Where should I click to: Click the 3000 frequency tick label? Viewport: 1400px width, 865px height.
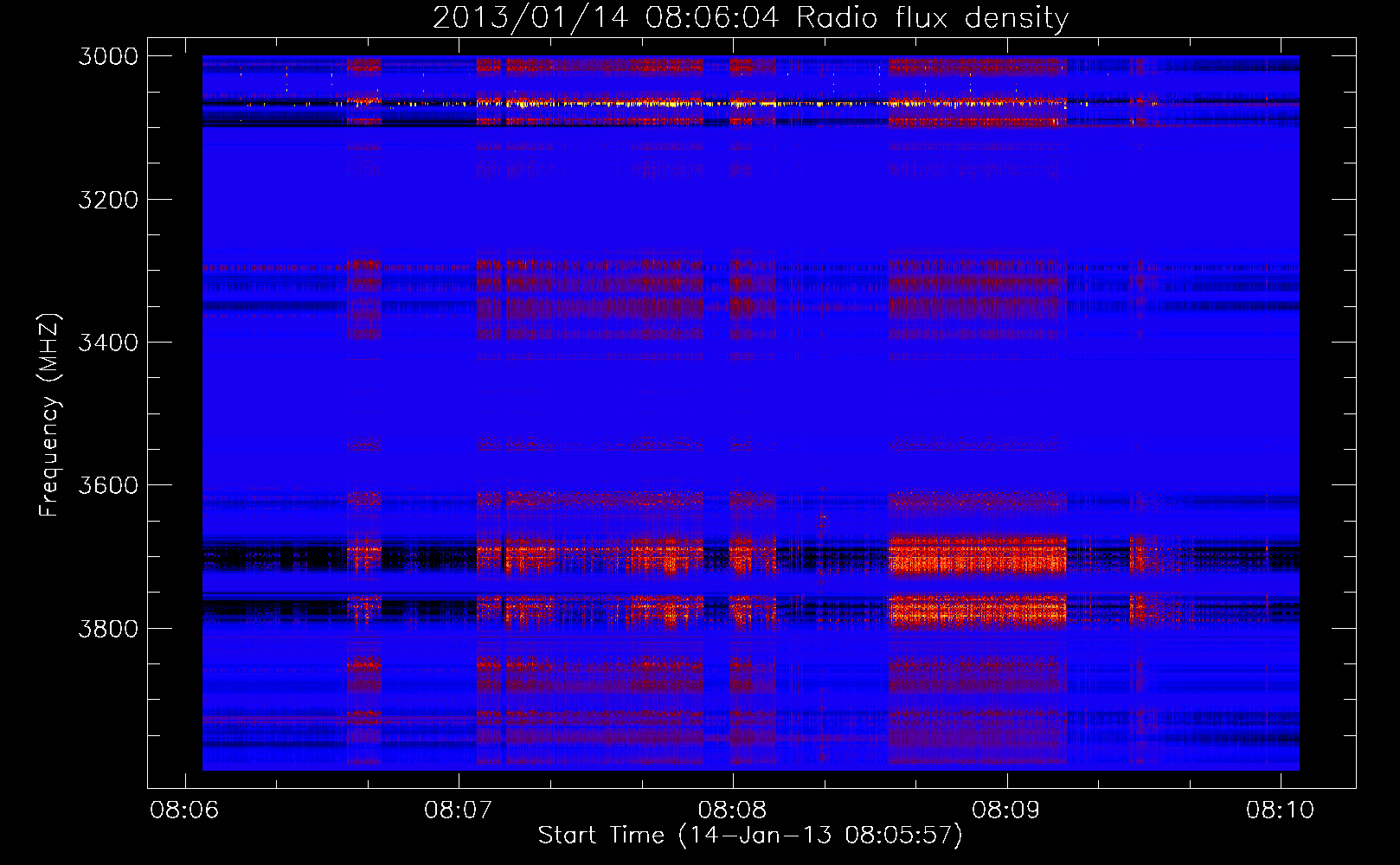click(108, 56)
